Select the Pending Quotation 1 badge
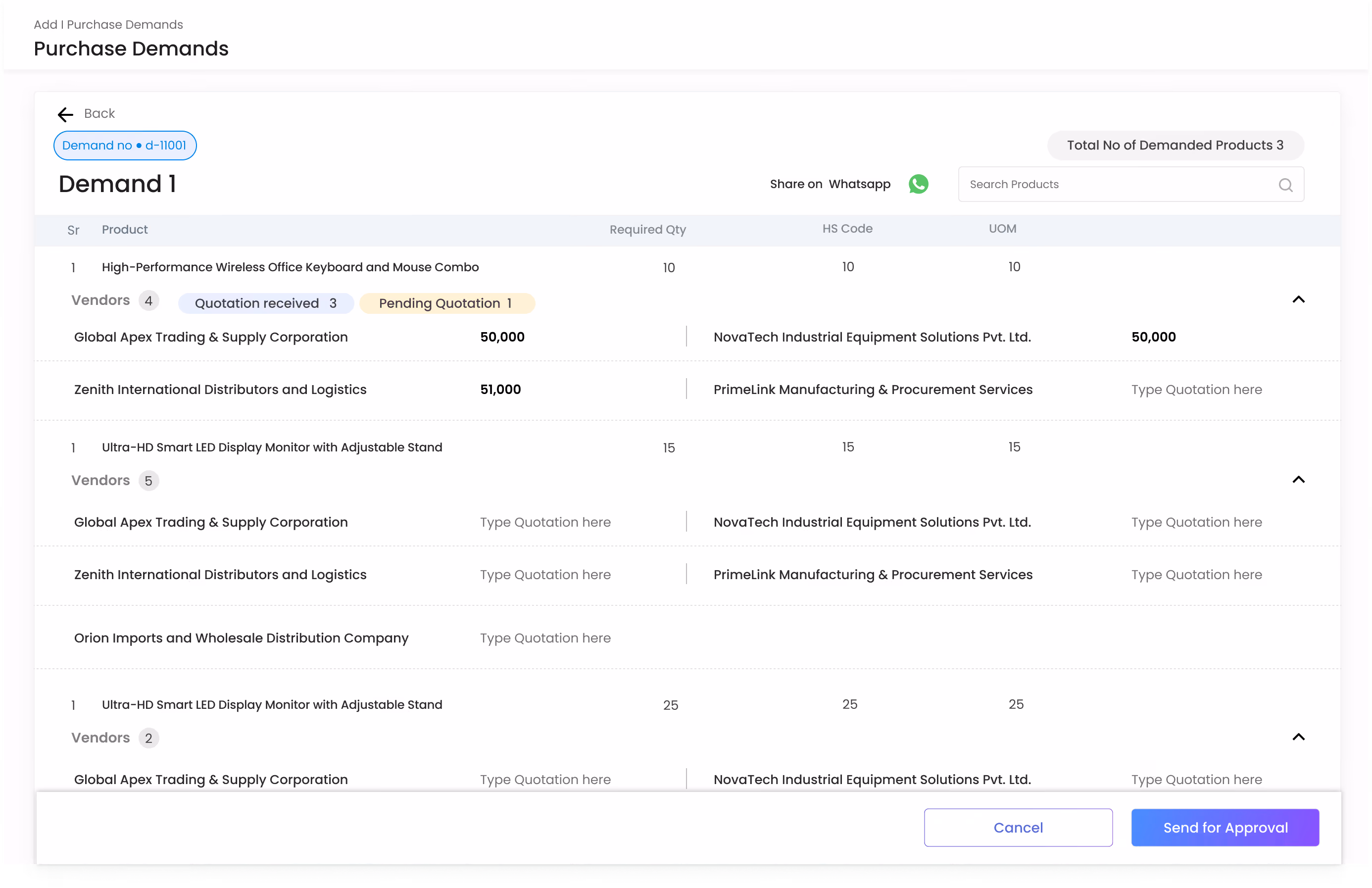 tap(447, 303)
